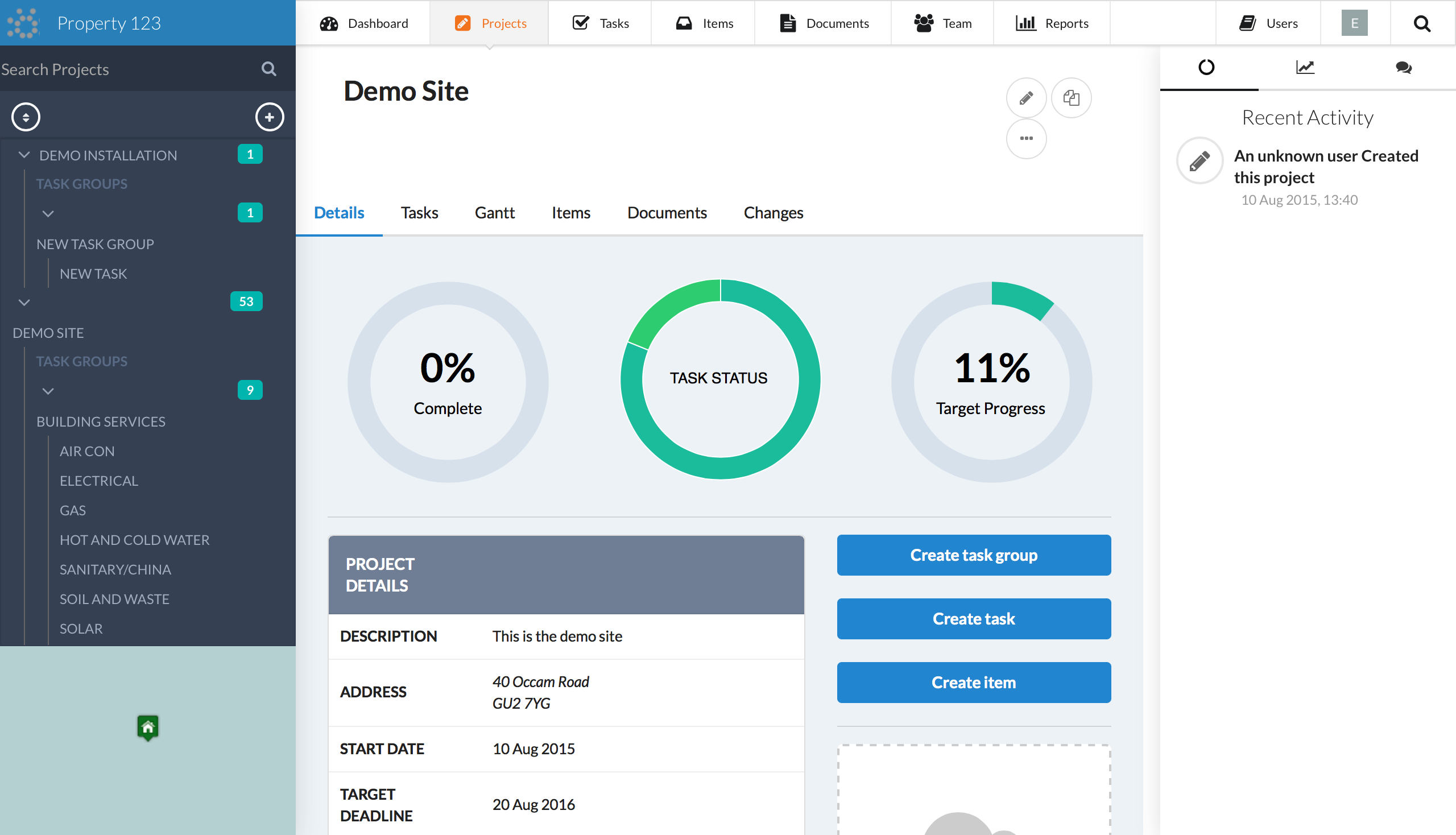This screenshot has width=1456, height=835.
Task: Select GAS task in the sidebar
Action: (x=73, y=510)
